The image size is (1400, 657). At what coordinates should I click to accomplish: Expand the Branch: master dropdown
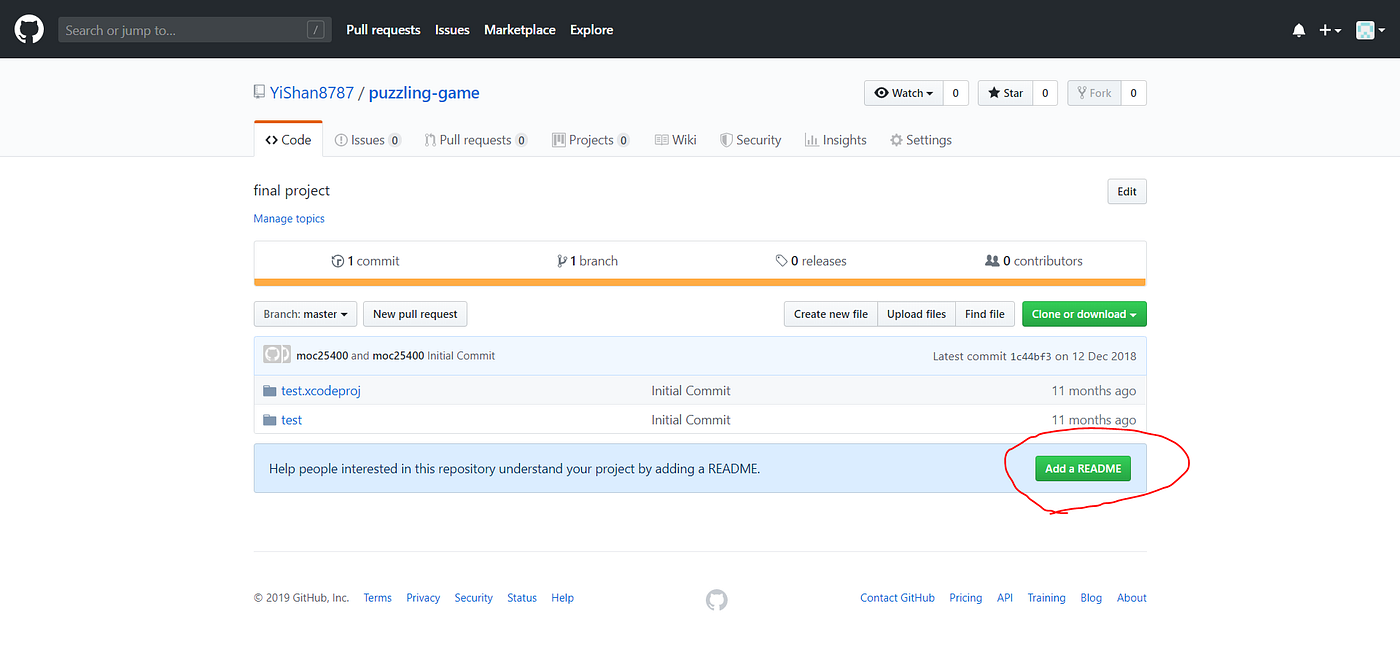305,314
